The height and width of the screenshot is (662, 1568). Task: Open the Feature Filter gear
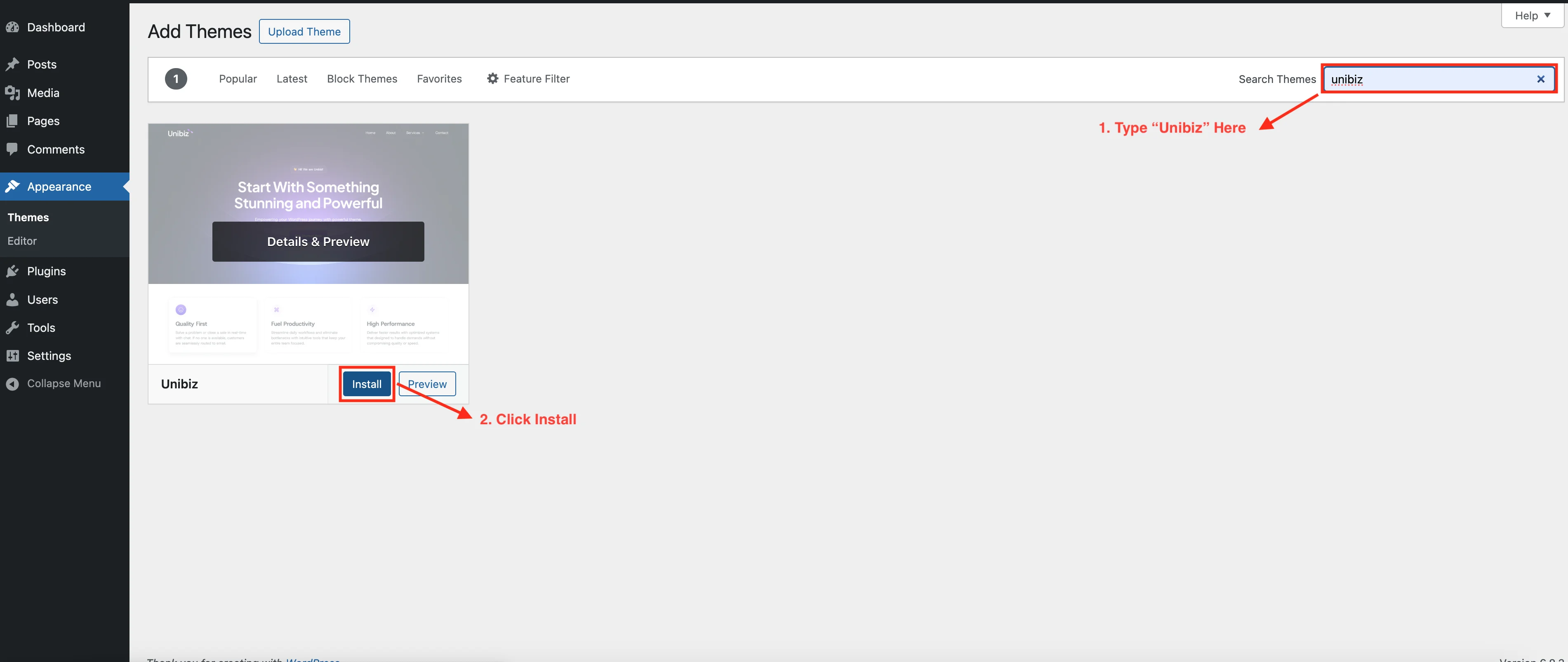(x=492, y=78)
